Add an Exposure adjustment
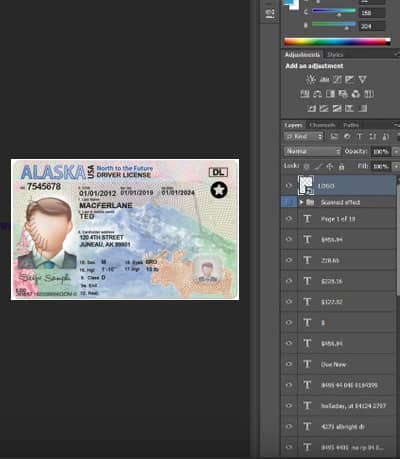The width and height of the screenshot is (400, 459). (350, 79)
